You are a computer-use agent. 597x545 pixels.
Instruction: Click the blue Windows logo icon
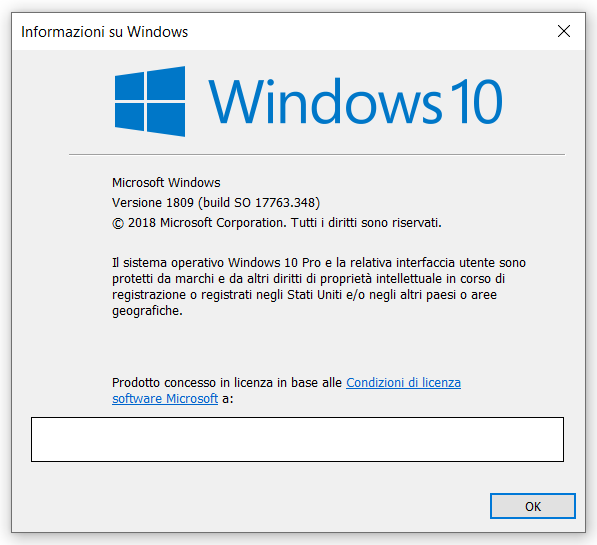(x=150, y=101)
